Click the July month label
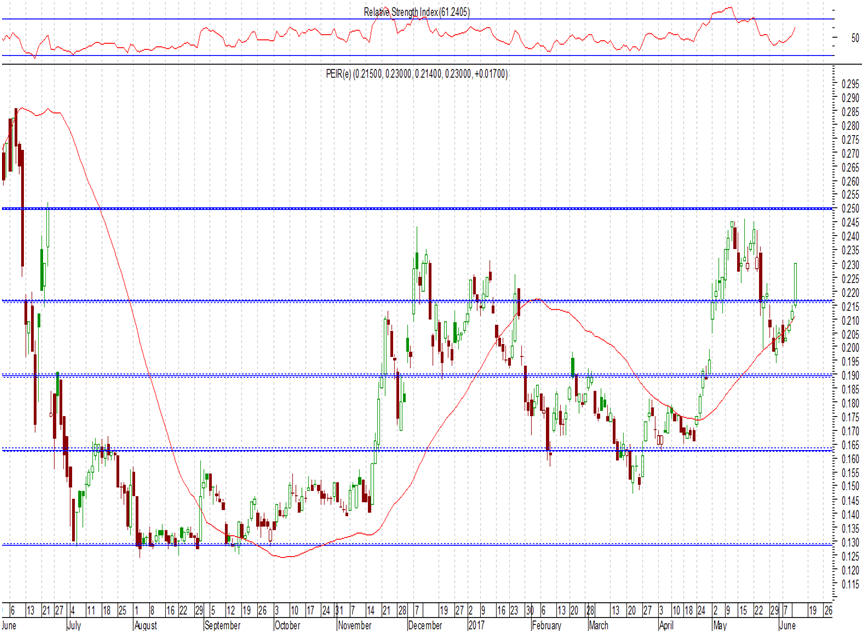 click(x=74, y=626)
